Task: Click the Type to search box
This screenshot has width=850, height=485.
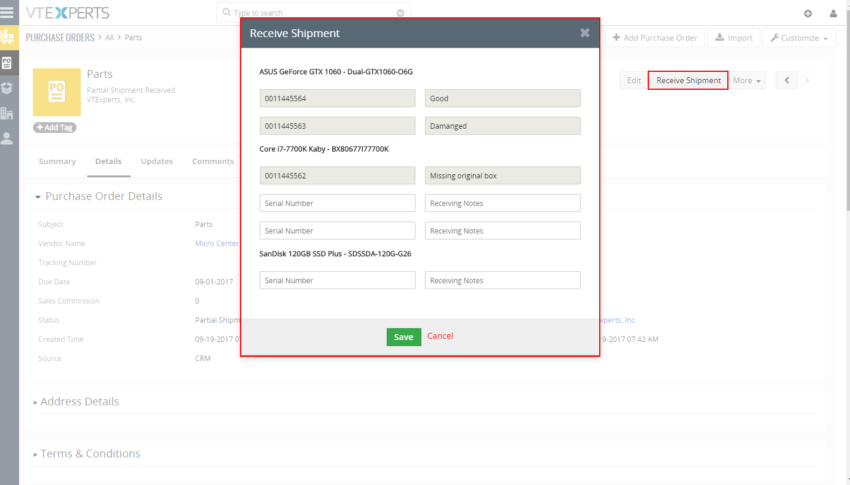Action: coord(313,12)
